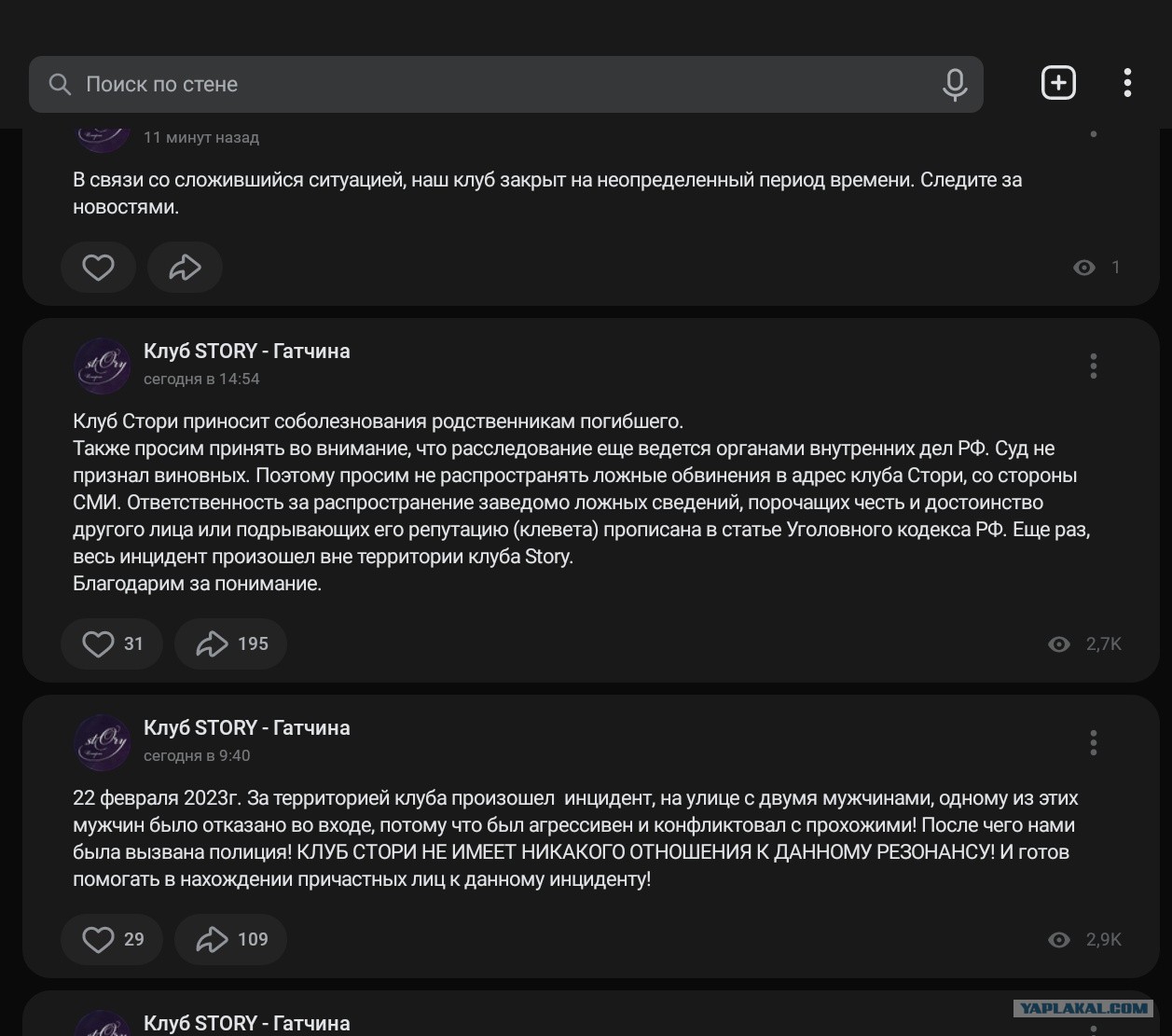Click the search magnifier icon

tap(60, 84)
